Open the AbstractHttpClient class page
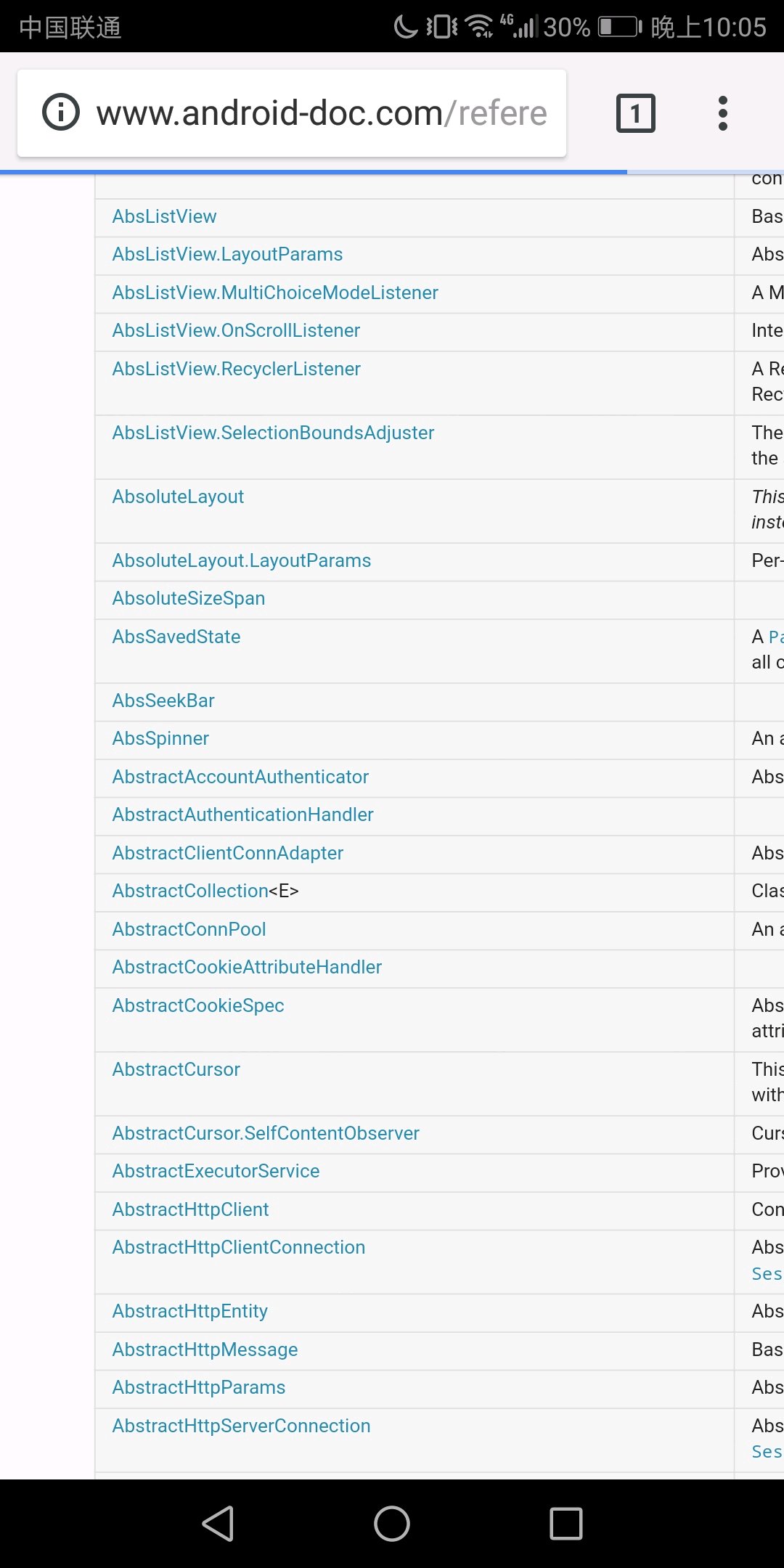Screen dimensions: 784x1568 coord(190,1209)
